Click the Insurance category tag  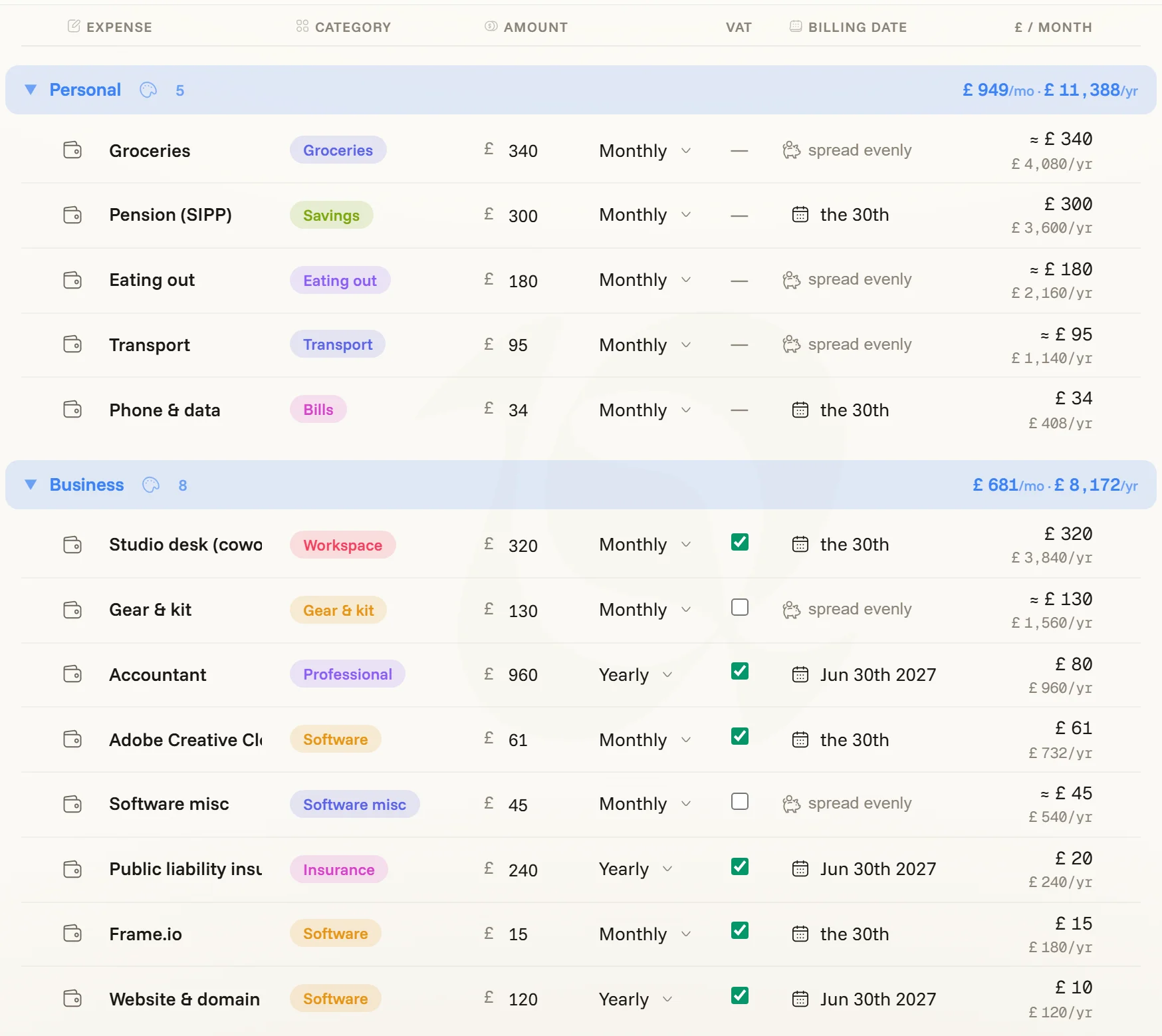338,870
